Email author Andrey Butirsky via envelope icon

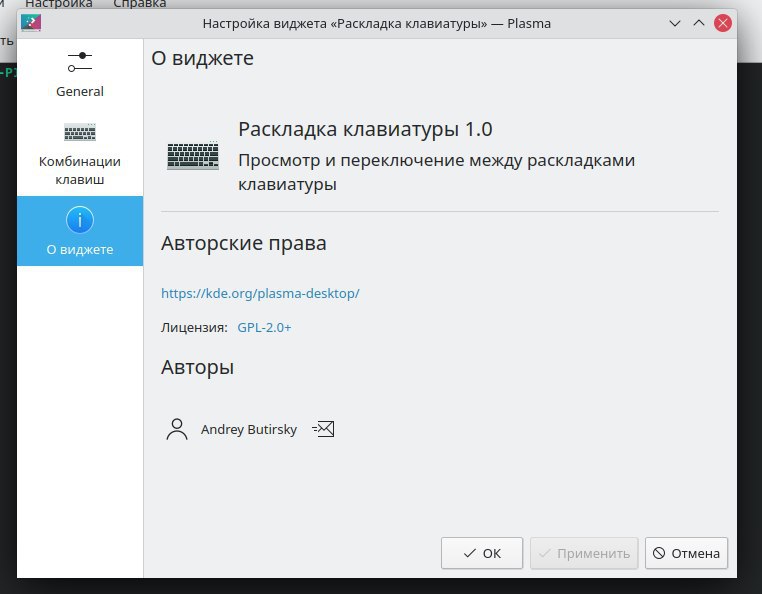323,429
